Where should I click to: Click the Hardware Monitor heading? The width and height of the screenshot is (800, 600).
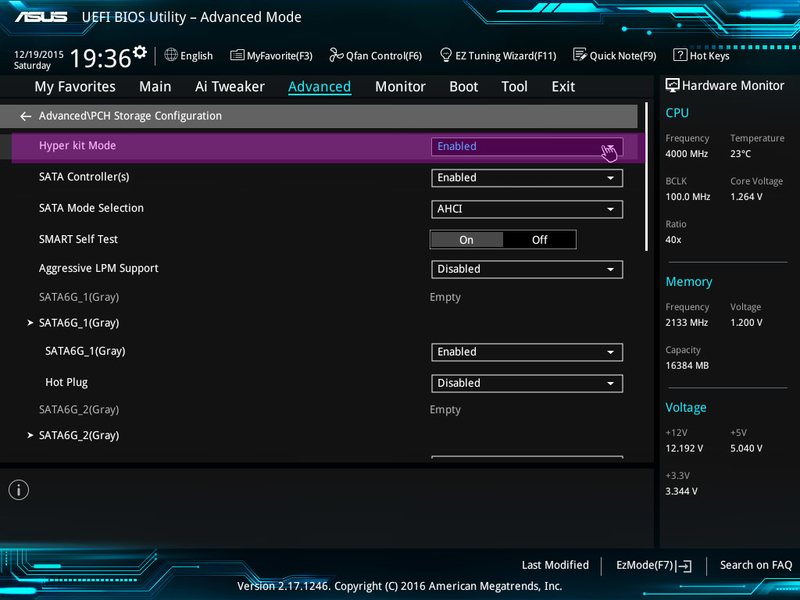733,86
